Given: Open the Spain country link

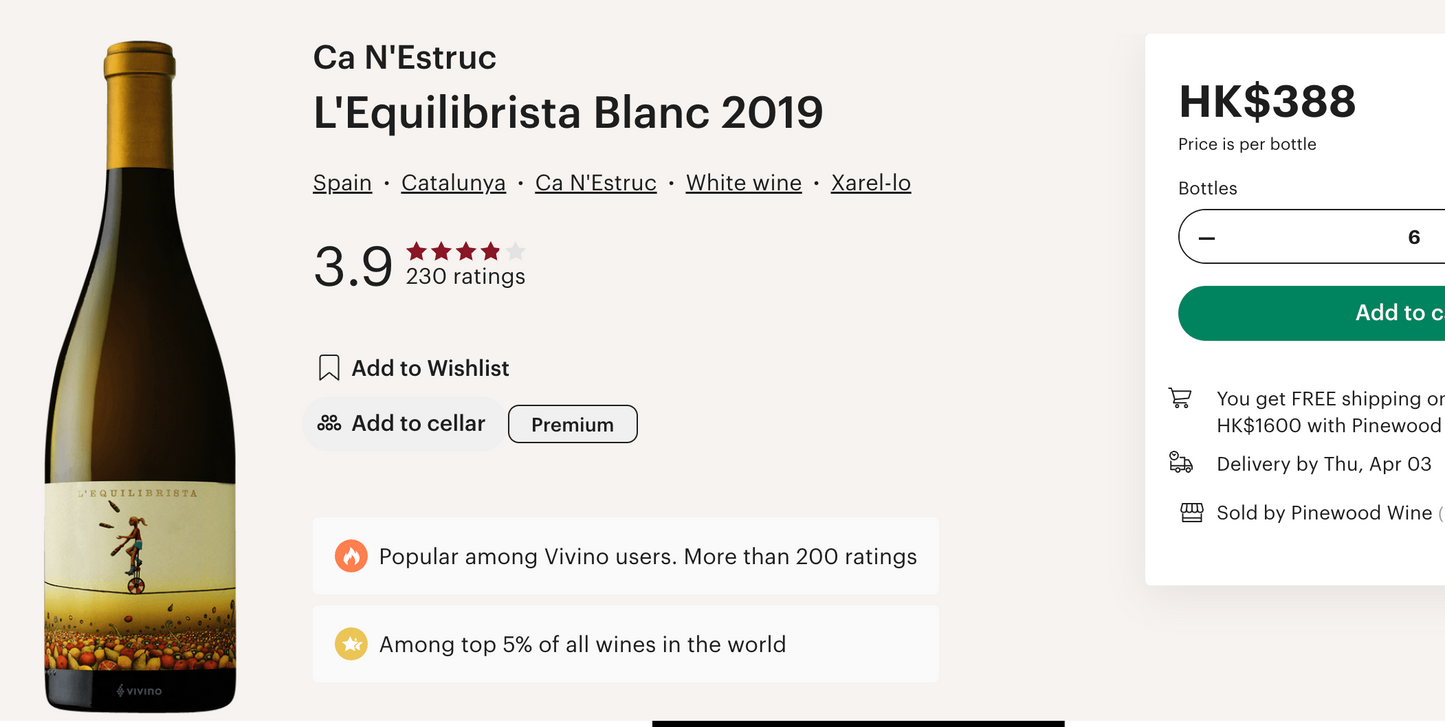Looking at the screenshot, I should (342, 183).
